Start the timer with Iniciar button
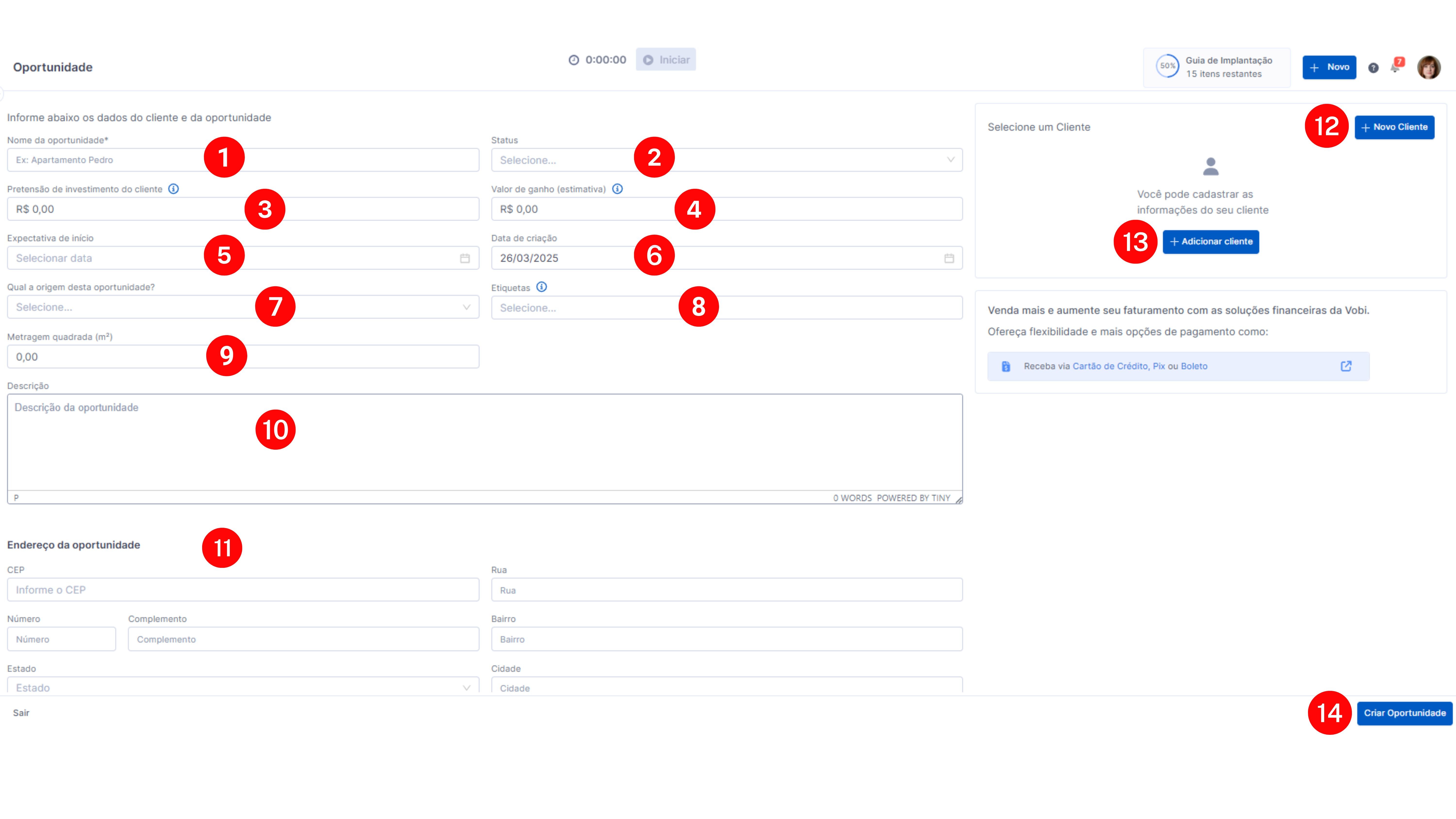The width and height of the screenshot is (1456, 819). point(666,60)
